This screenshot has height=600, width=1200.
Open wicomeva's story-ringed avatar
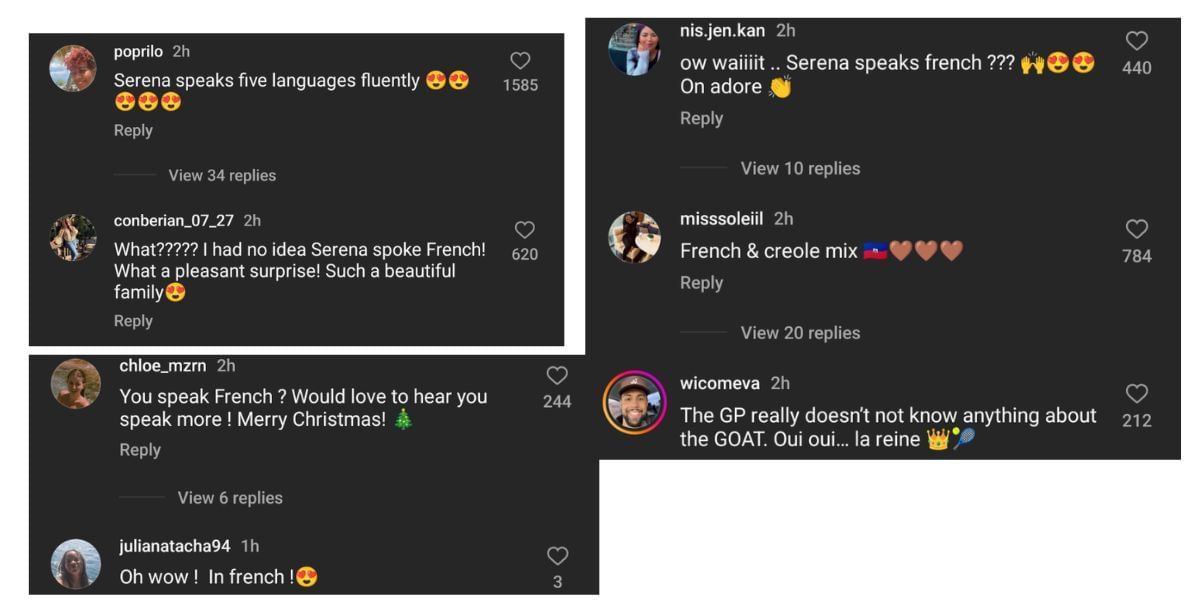point(634,403)
